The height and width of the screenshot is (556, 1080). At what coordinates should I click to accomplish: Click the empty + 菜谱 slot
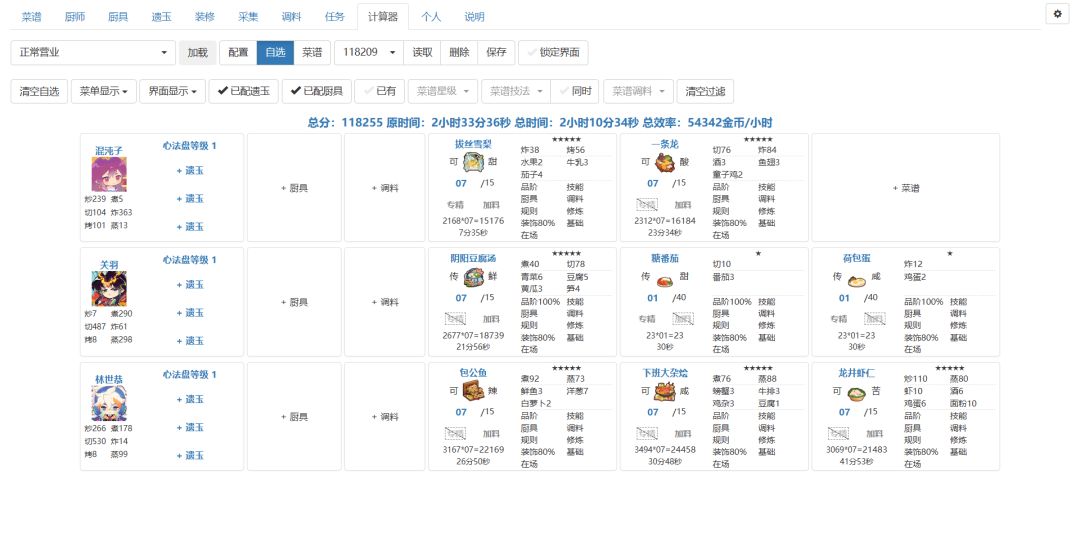point(906,187)
